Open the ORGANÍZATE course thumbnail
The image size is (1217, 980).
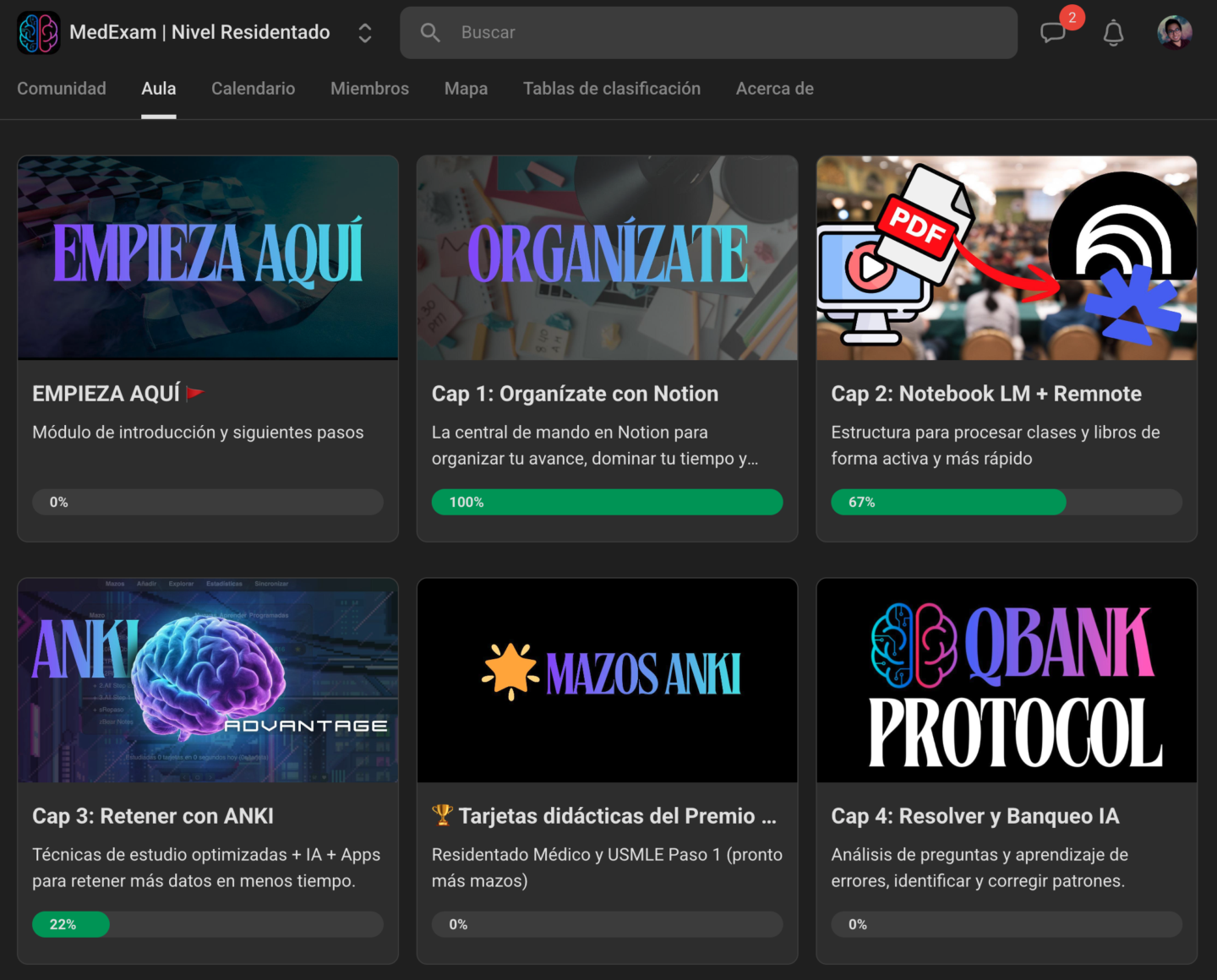(x=608, y=258)
